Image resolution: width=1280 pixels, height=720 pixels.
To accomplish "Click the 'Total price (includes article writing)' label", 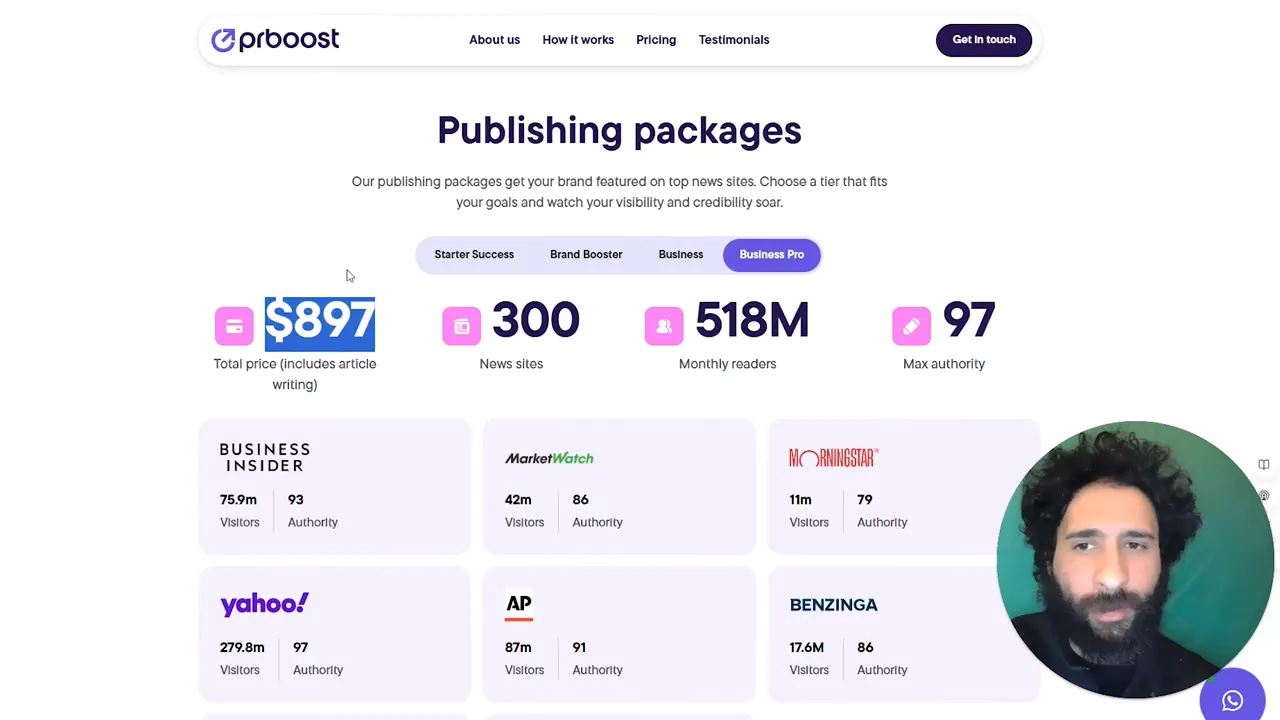I will (x=295, y=374).
